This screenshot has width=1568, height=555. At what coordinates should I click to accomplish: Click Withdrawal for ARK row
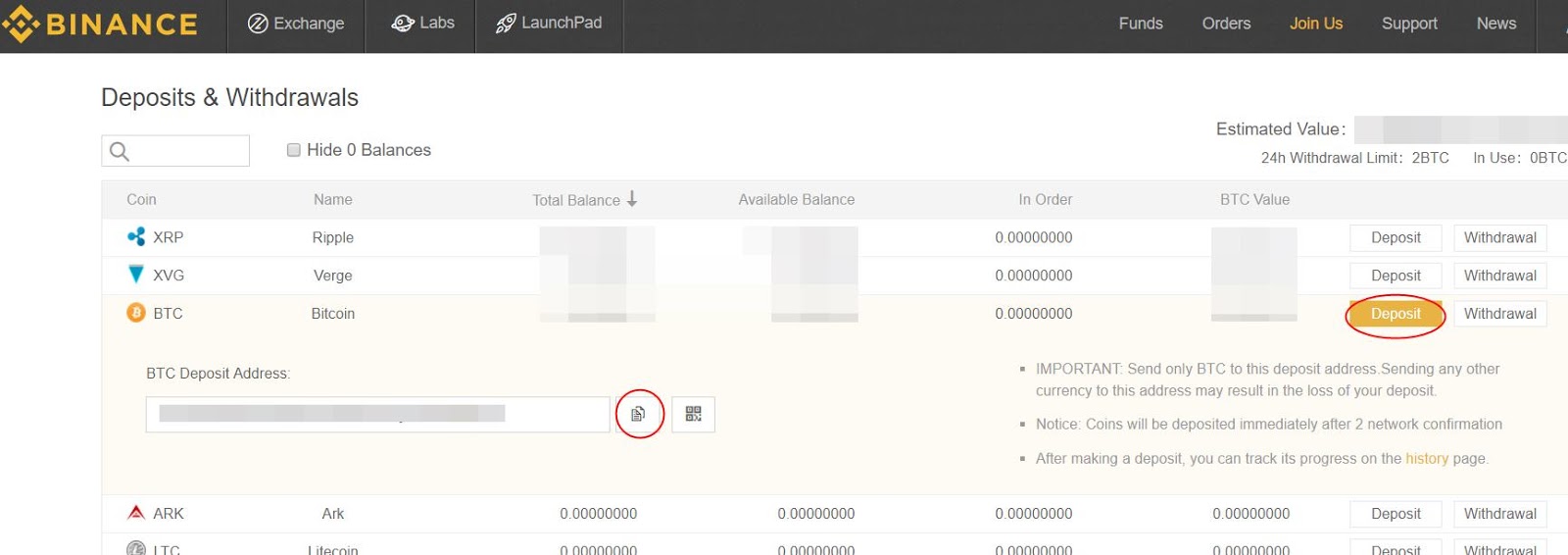point(1499,514)
